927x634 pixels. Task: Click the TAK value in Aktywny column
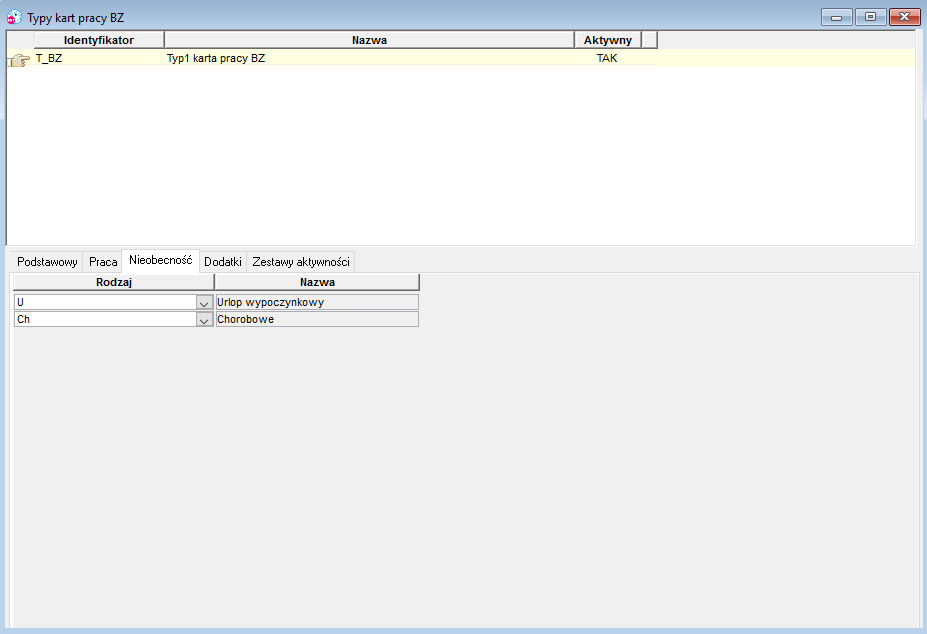click(x=607, y=58)
